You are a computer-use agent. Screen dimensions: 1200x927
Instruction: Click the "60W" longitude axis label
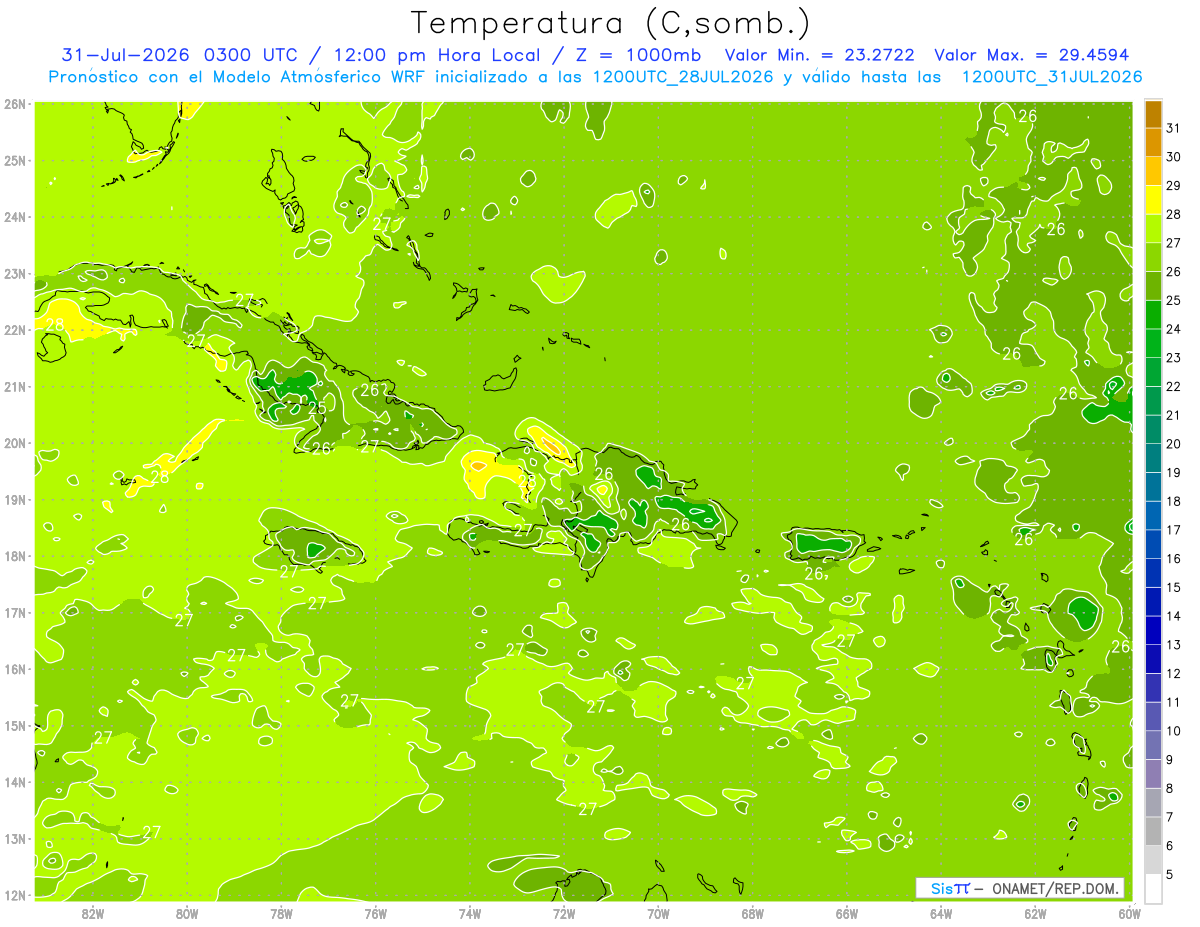coord(1130,913)
